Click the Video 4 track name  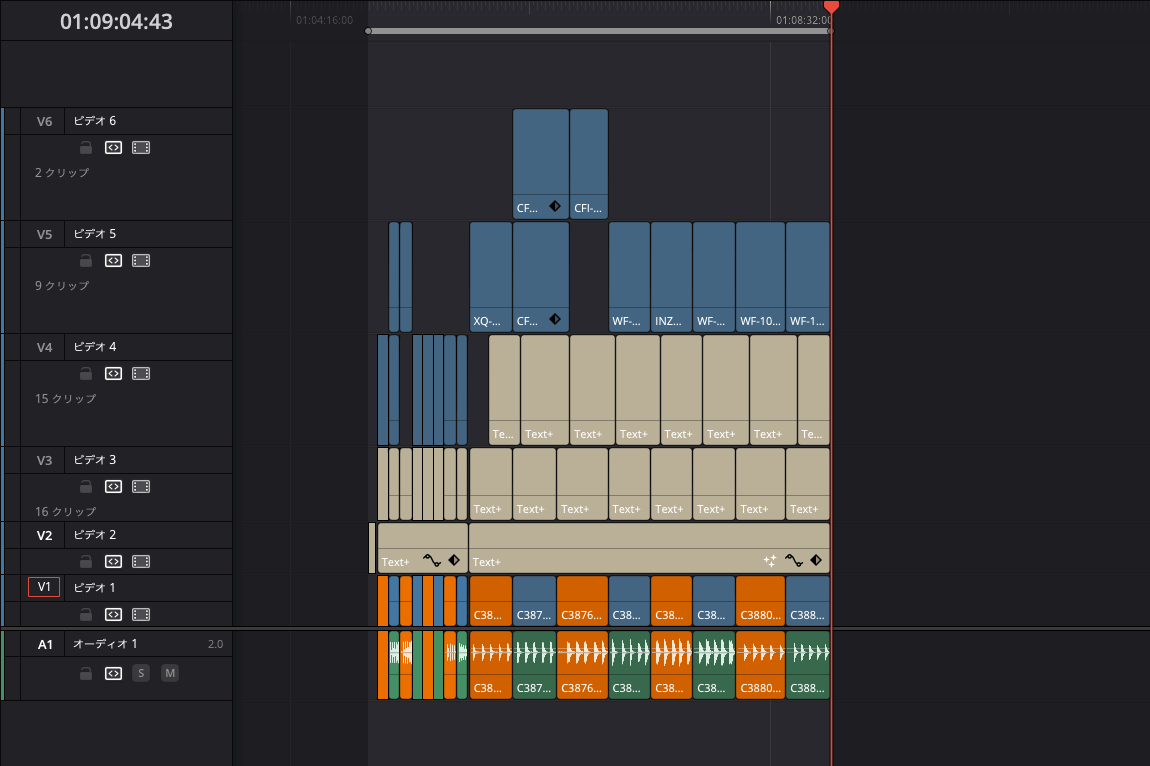(x=95, y=347)
